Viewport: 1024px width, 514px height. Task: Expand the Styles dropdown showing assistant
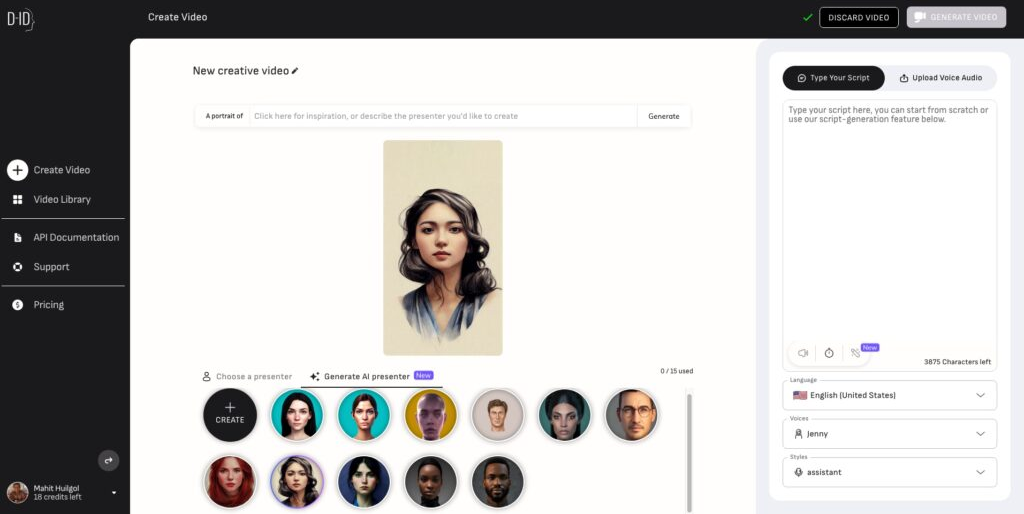click(889, 472)
